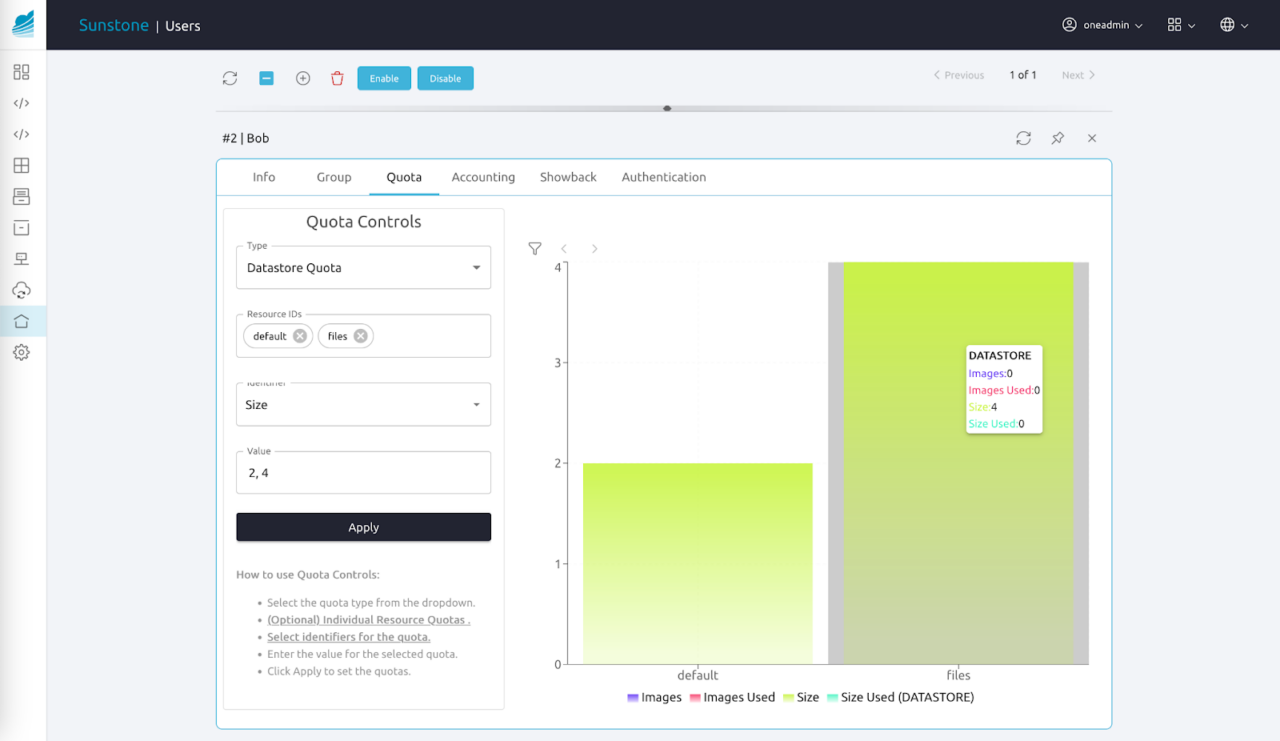1280x741 pixels.
Task: Refresh the users list with the refresh icon
Action: coord(229,78)
